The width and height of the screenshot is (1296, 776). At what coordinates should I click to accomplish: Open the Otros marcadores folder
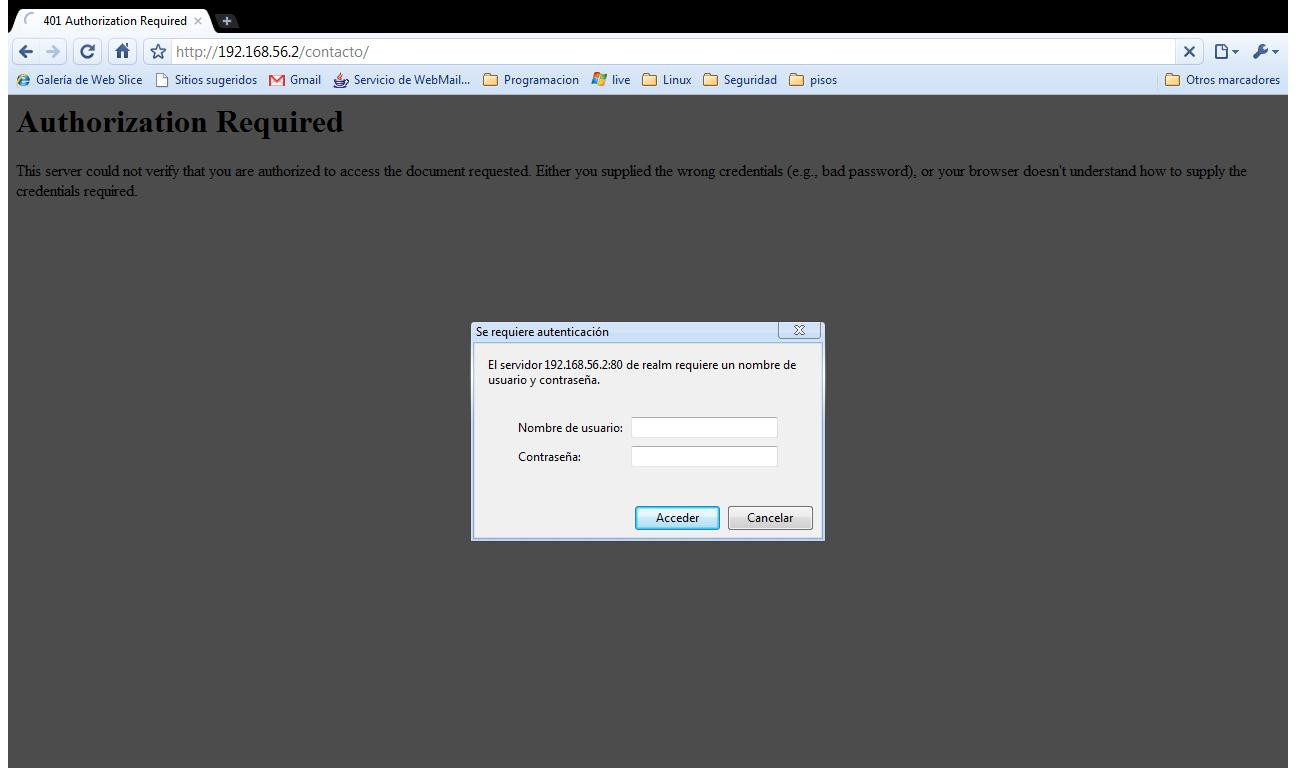coord(1223,80)
